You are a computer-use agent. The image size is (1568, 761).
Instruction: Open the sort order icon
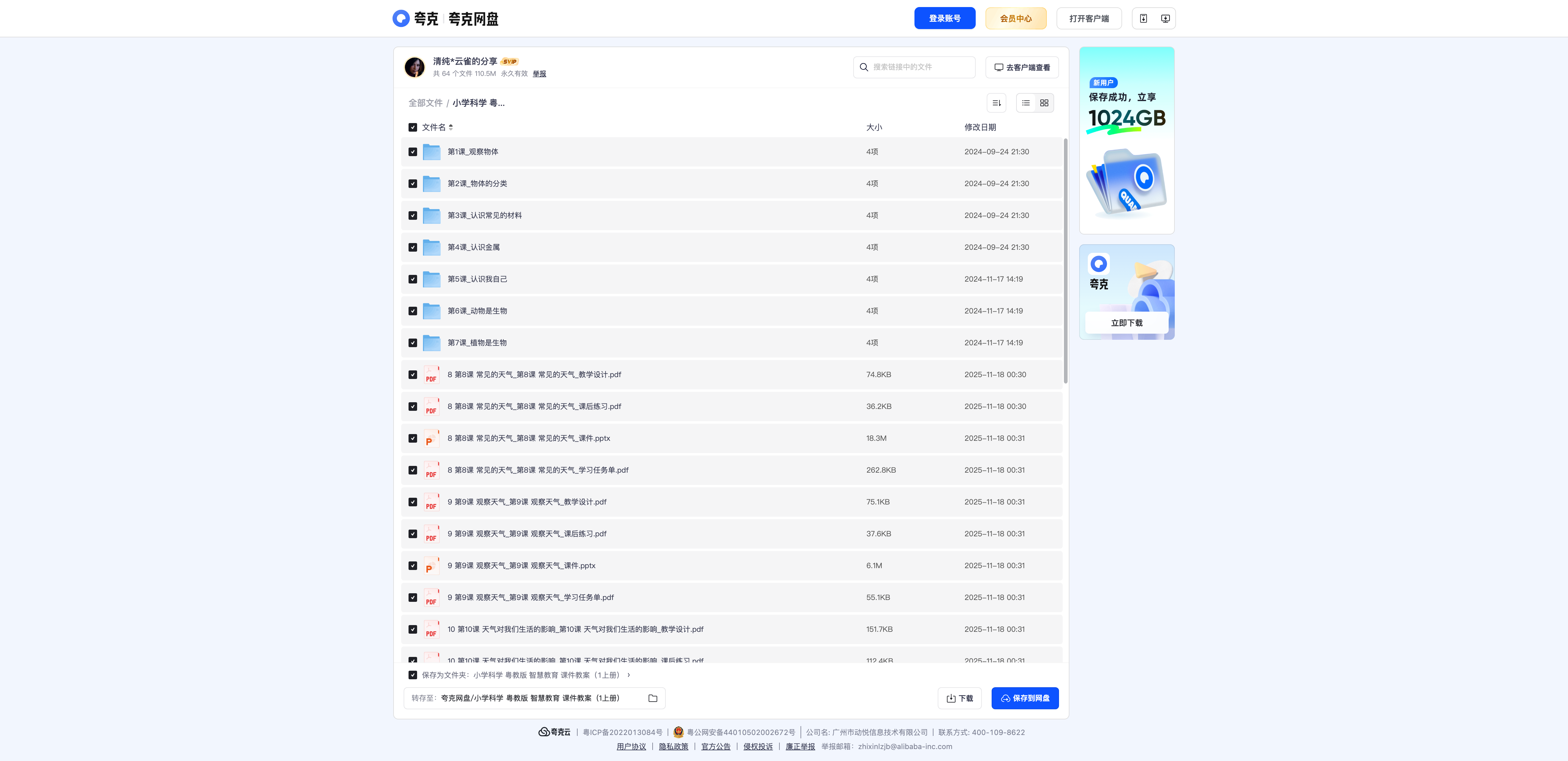pos(997,103)
